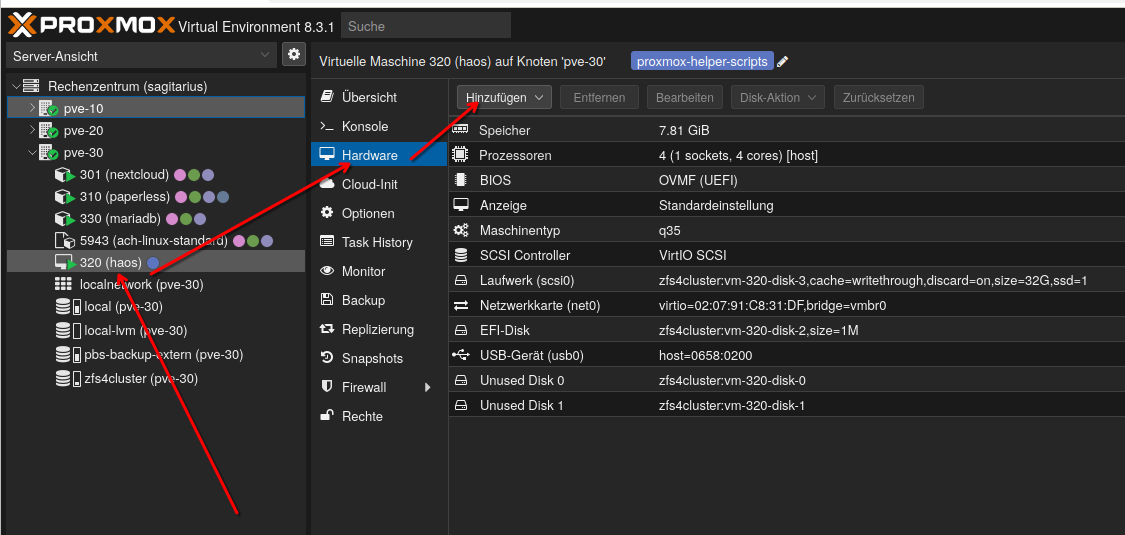Open the Disk-Aktion dropdown
The width and height of the screenshot is (1125, 535).
point(778,98)
